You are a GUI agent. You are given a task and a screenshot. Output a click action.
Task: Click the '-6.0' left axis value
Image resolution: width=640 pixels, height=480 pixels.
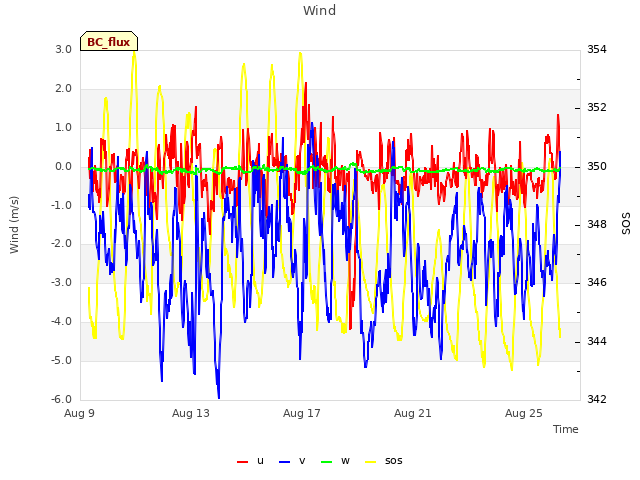point(62,399)
